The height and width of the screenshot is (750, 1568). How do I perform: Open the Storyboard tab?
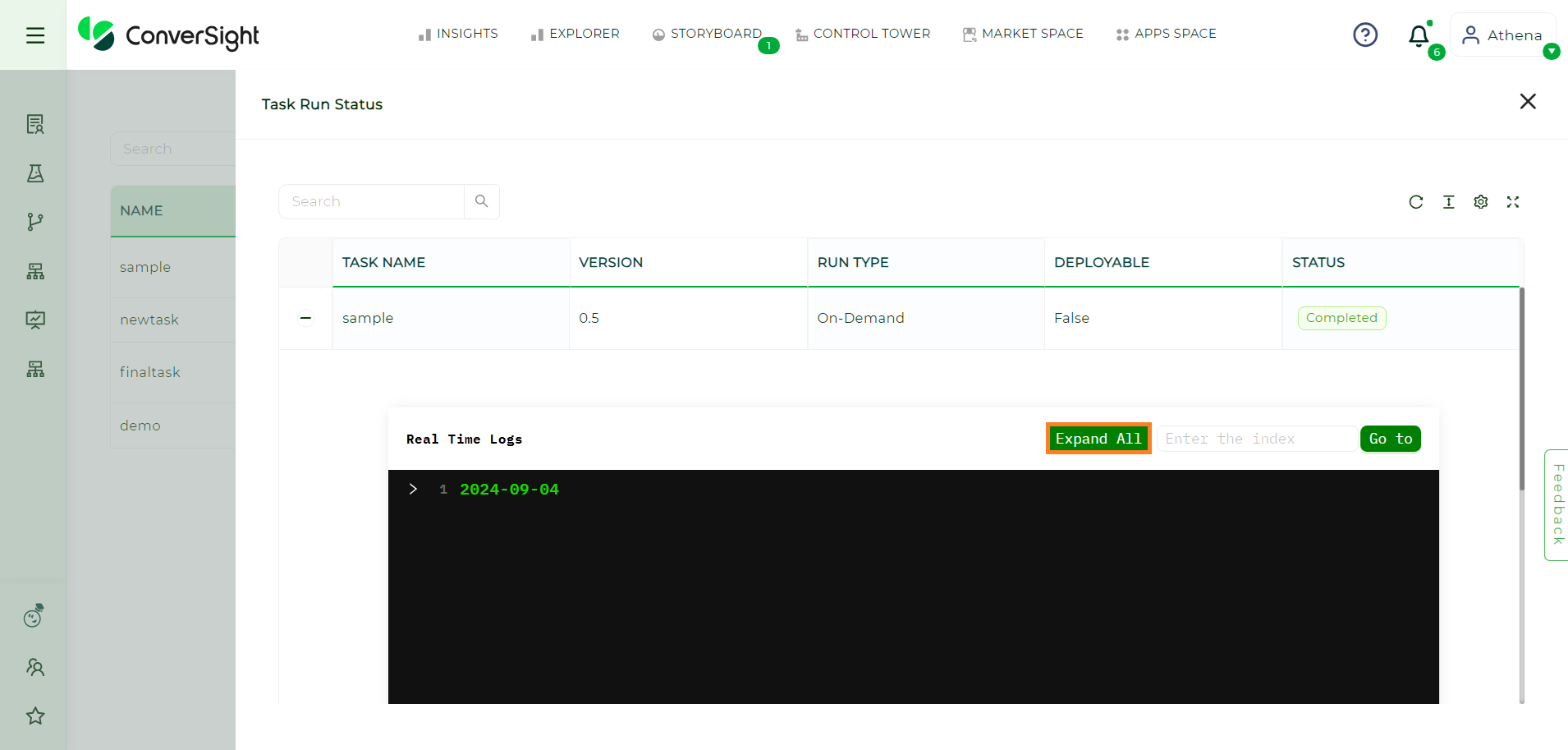[708, 34]
